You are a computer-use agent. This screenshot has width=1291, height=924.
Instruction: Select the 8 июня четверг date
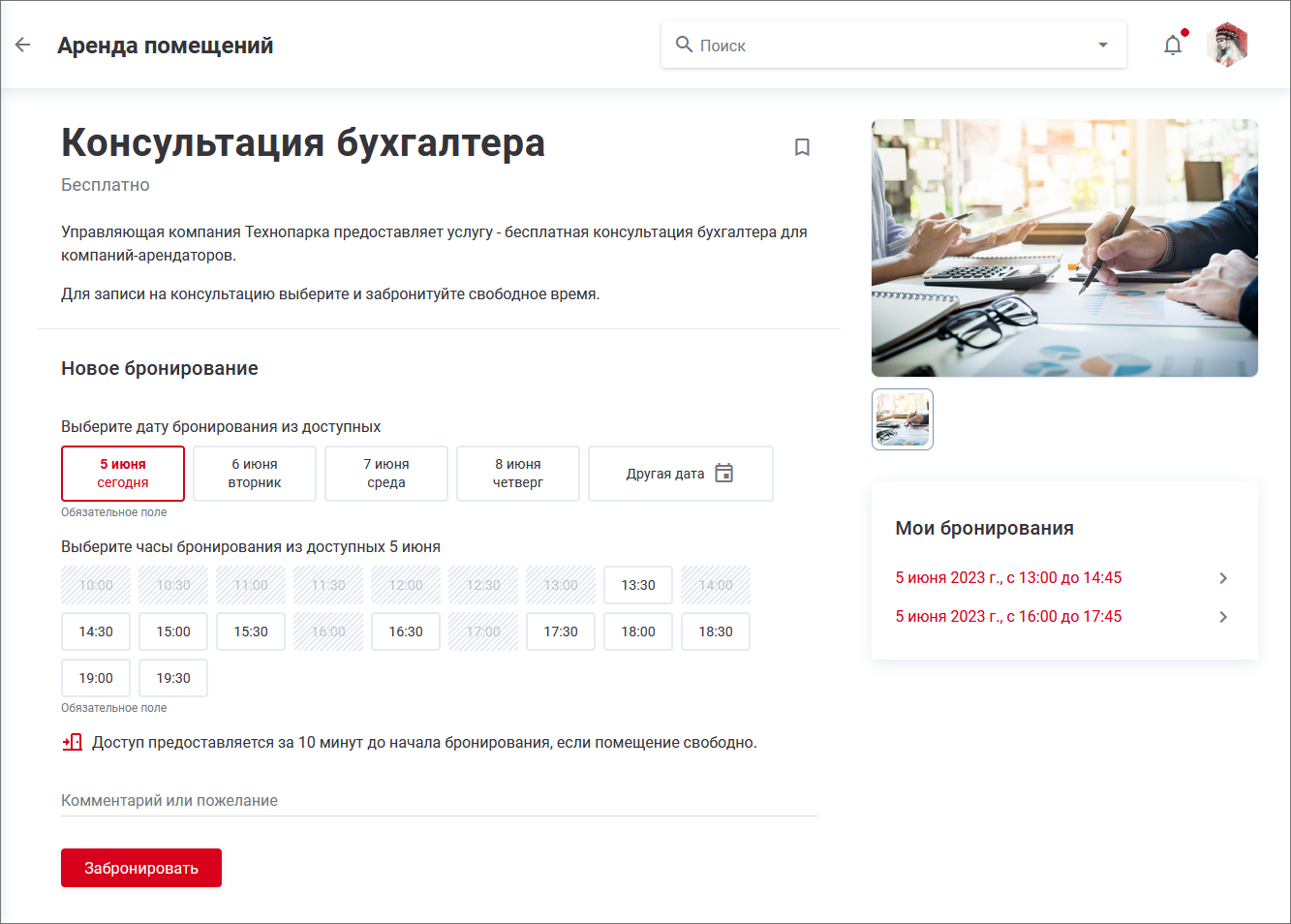(x=518, y=474)
